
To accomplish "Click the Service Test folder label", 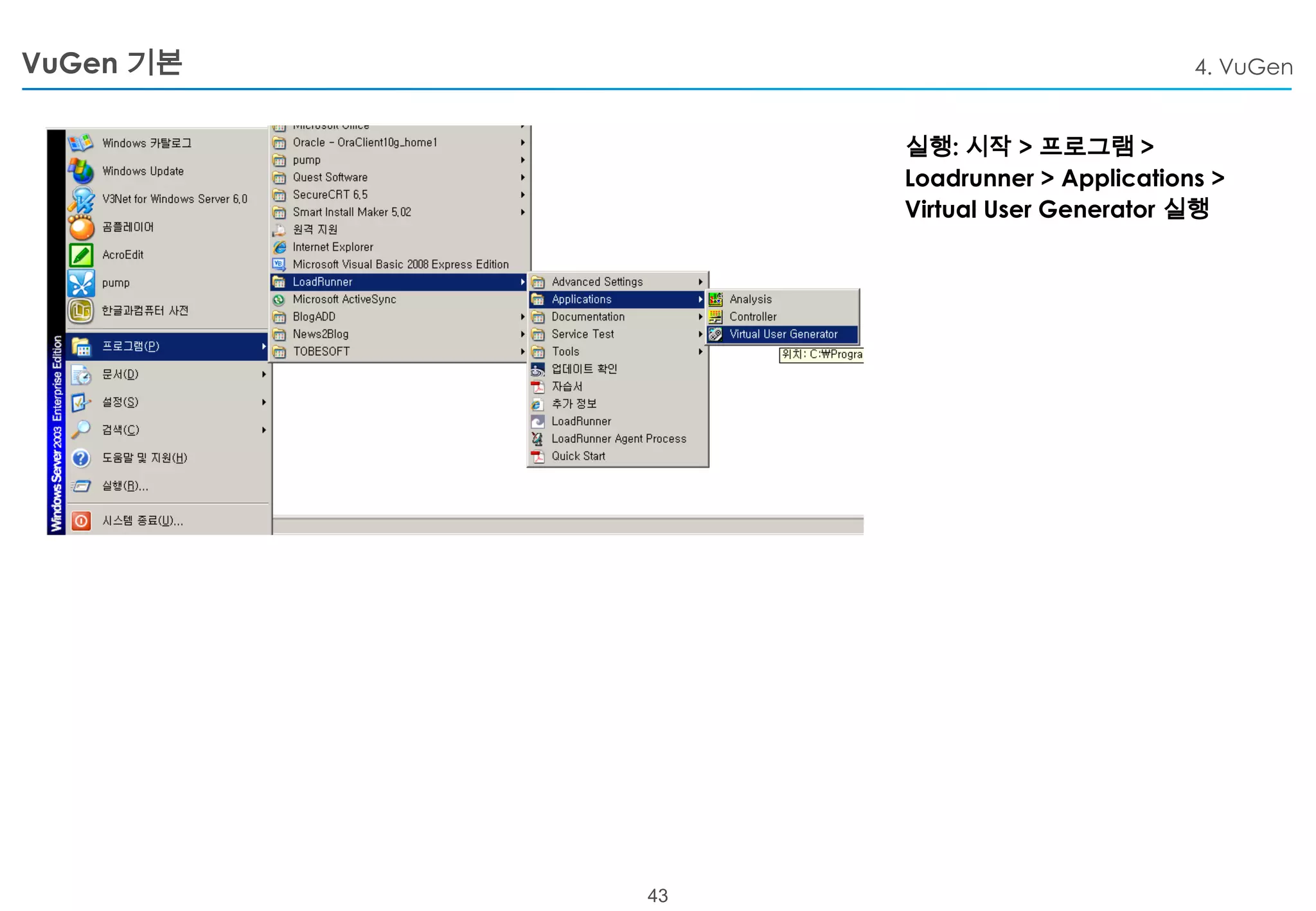I will (x=583, y=334).
